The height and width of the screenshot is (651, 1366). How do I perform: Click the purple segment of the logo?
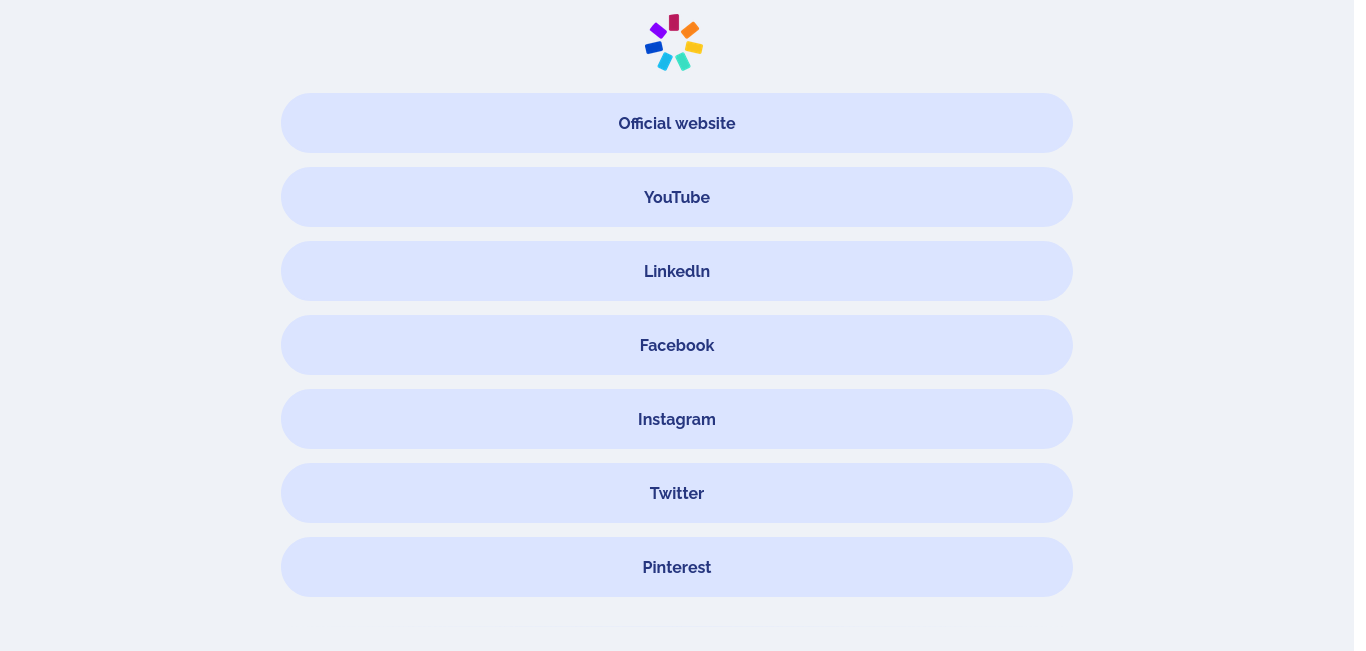tap(658, 30)
